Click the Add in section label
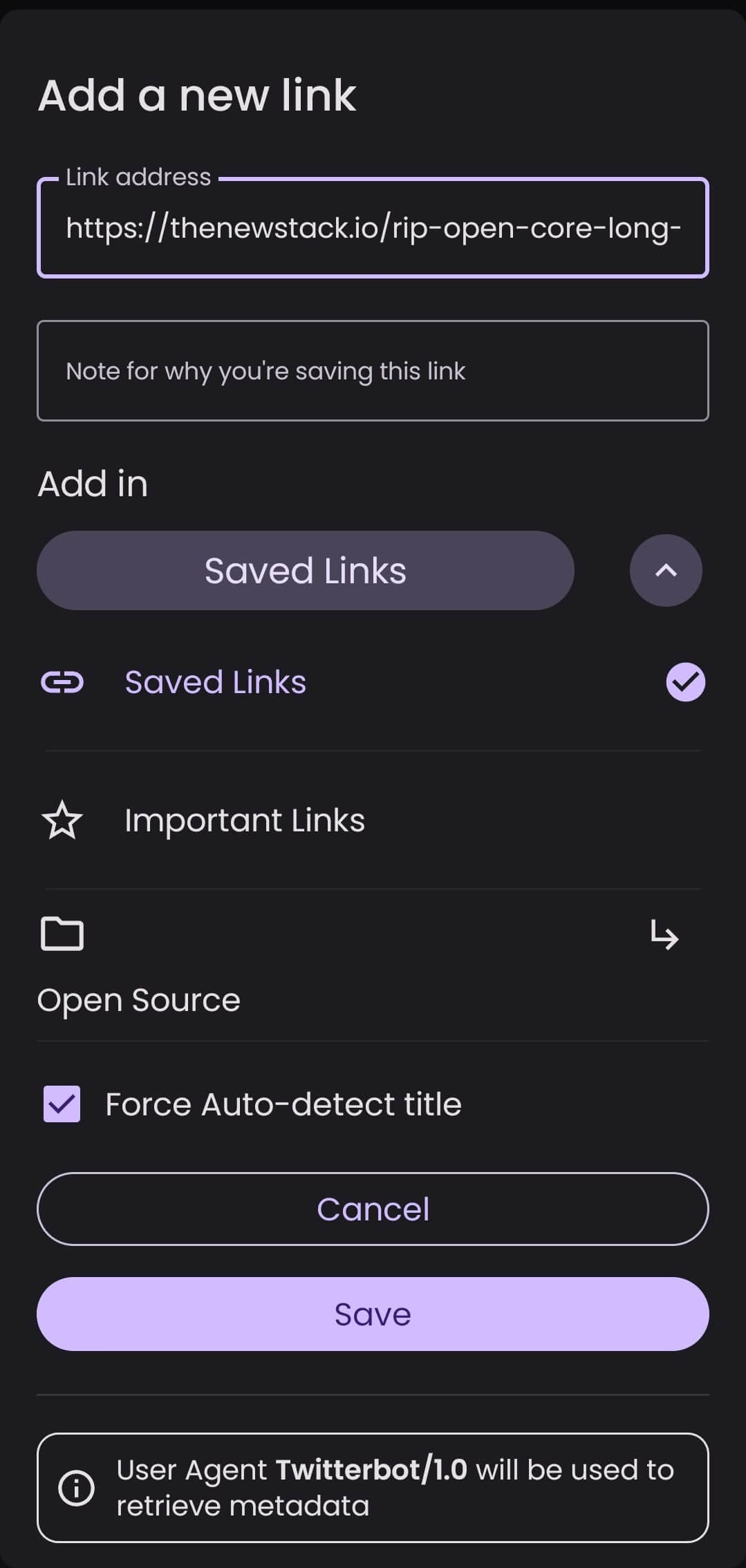Viewport: 746px width, 1568px height. coord(93,484)
